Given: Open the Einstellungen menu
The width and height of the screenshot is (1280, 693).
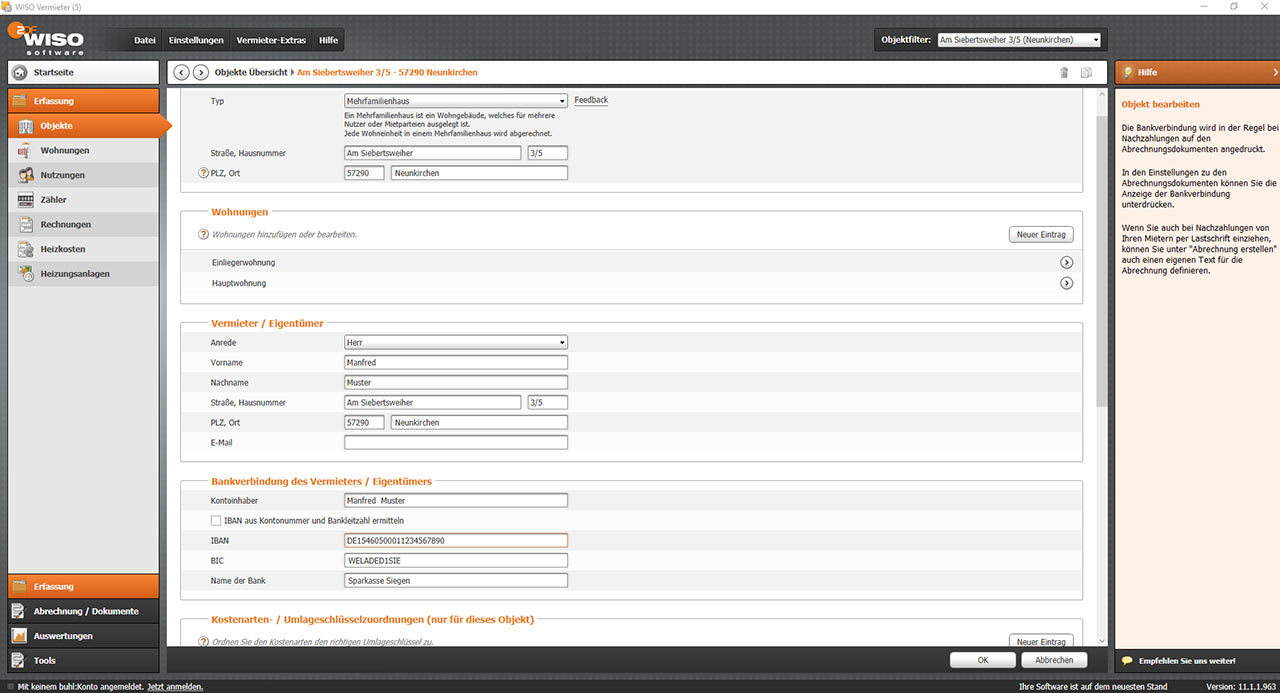Looking at the screenshot, I should point(196,40).
